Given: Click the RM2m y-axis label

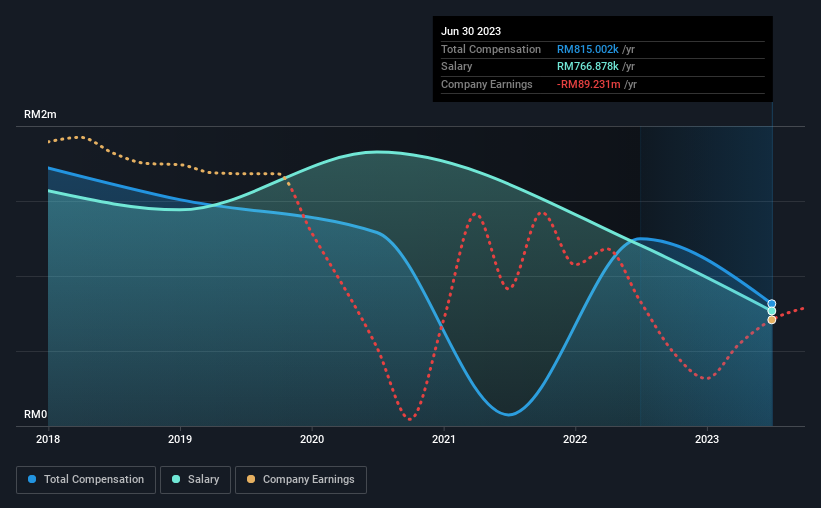Looking at the screenshot, I should point(40,114).
